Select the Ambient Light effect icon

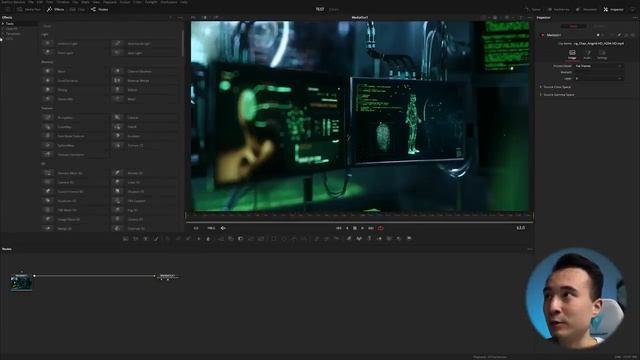pos(48,43)
